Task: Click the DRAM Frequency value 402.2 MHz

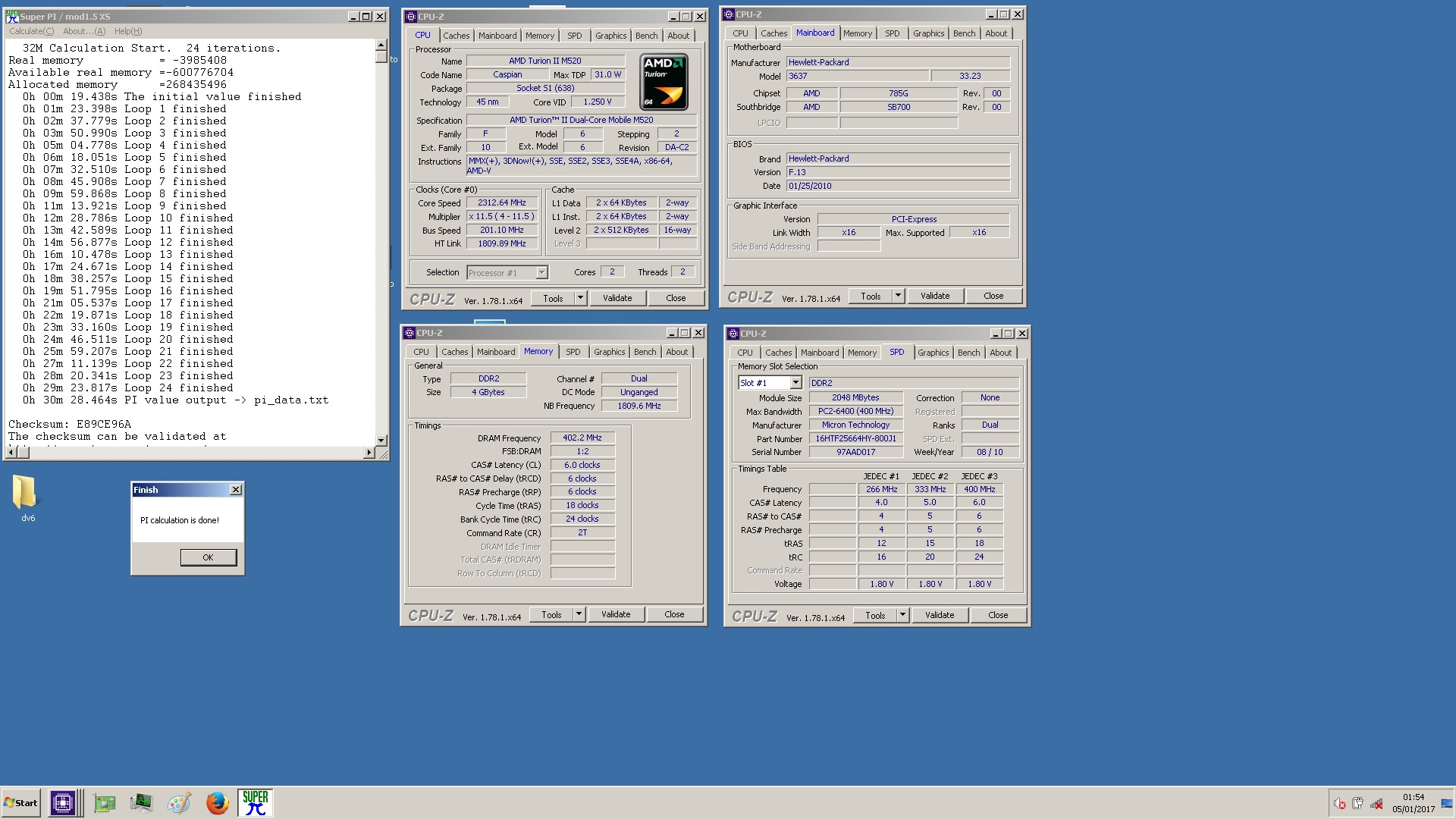Action: tap(582, 438)
